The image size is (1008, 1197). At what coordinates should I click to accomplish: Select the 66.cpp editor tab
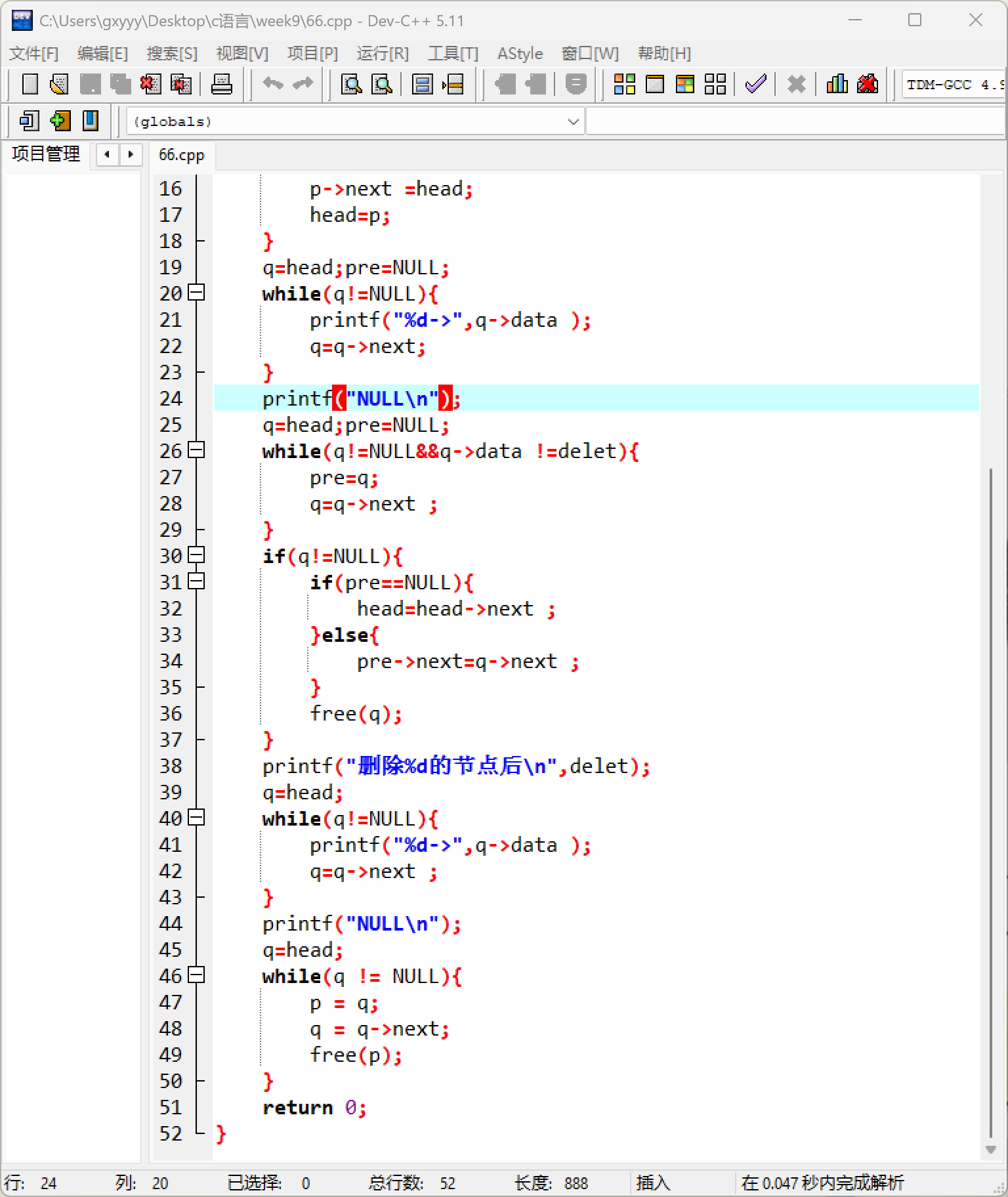182,155
